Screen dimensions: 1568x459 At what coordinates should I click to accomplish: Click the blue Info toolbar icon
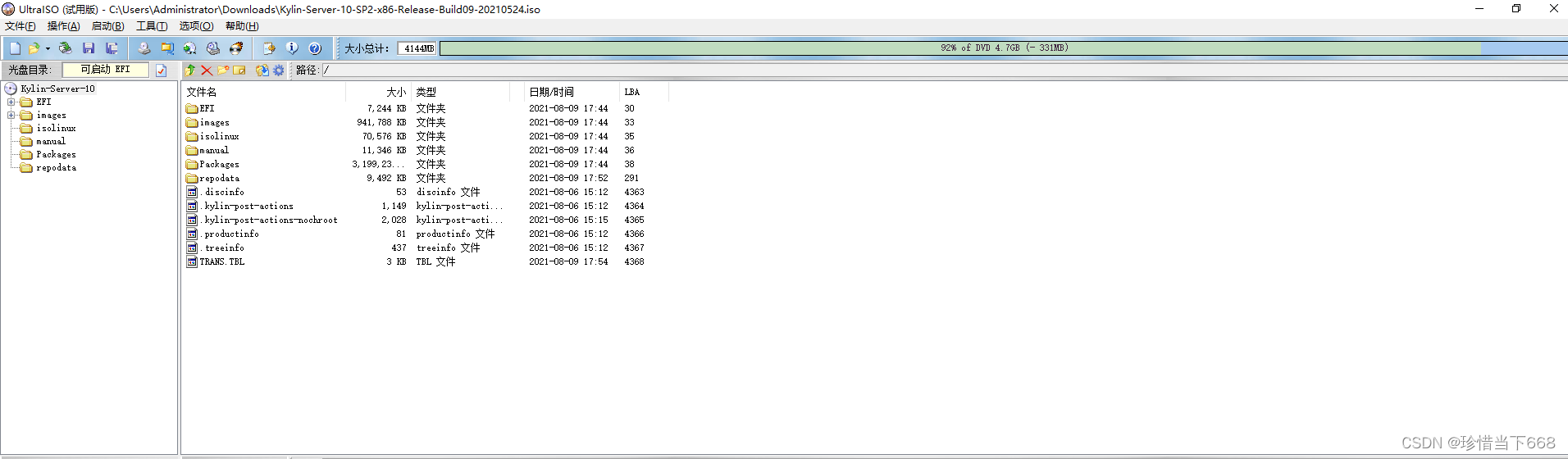click(291, 48)
